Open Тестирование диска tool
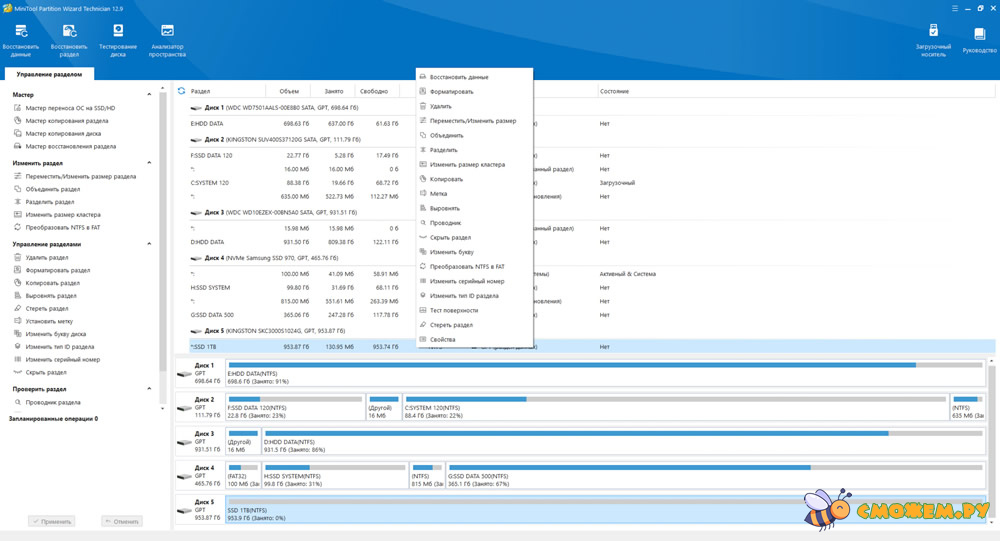The height and width of the screenshot is (541, 1000). (x=118, y=40)
